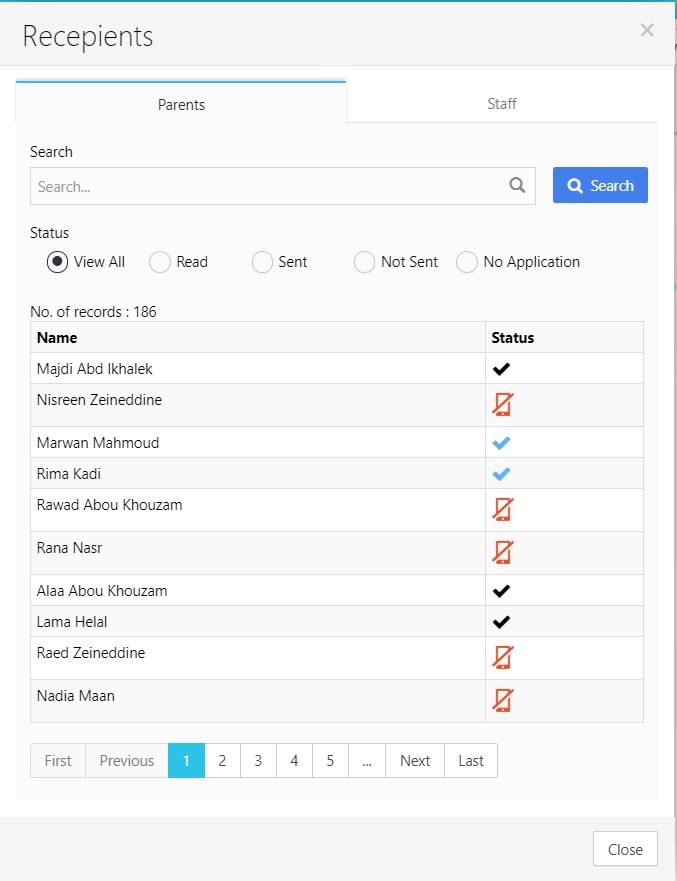Screen dimensions: 677x881
Task: Click the blue Search button
Action: click(x=600, y=185)
